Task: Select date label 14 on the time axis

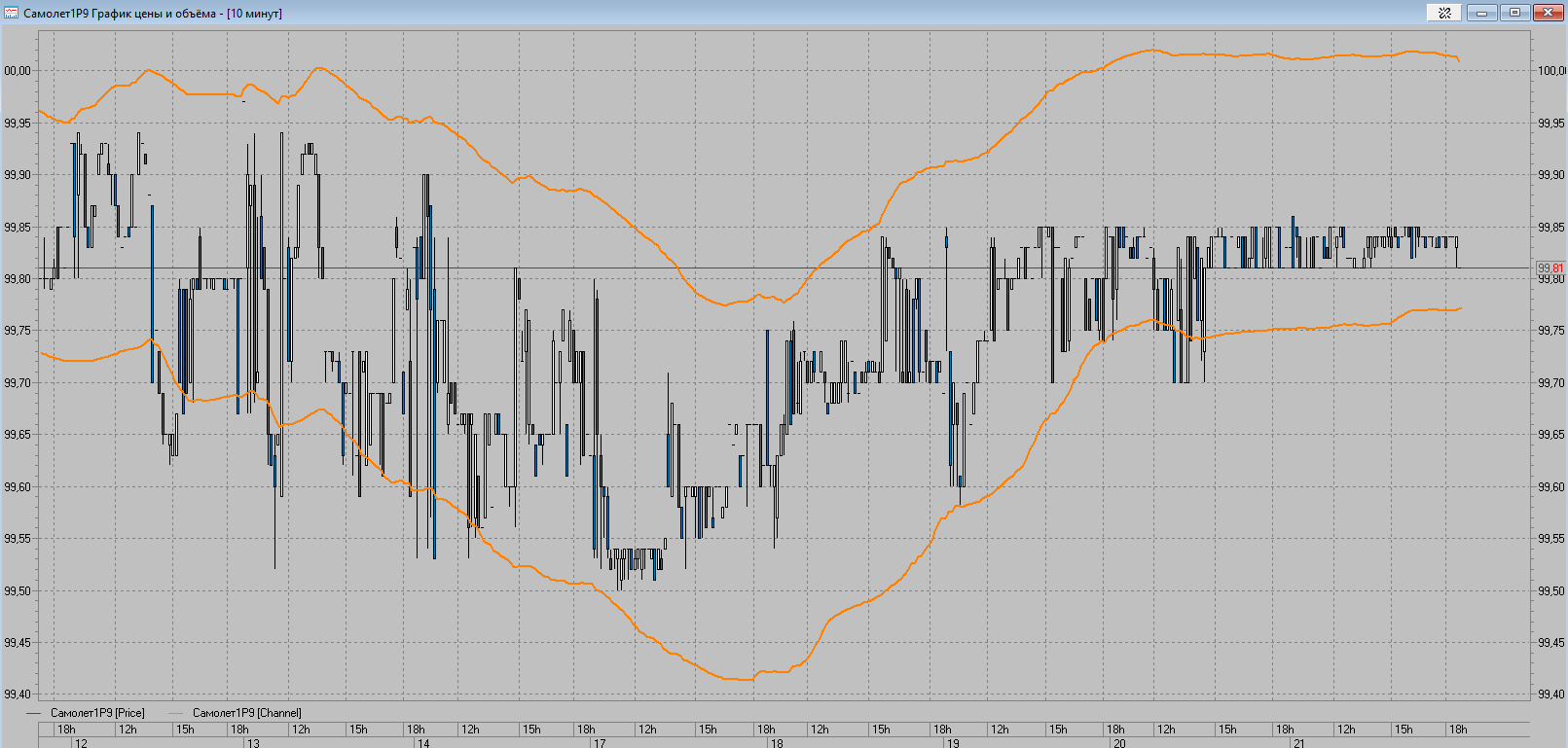Action: click(x=423, y=743)
